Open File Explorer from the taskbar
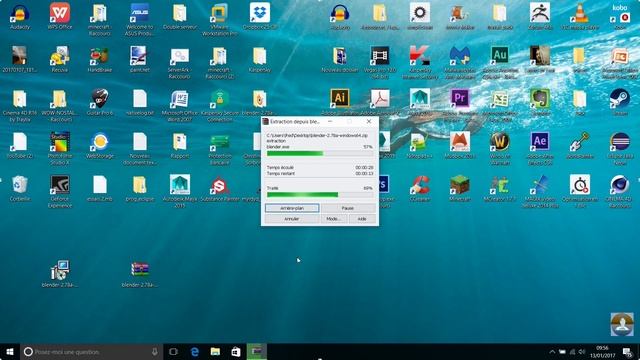The width and height of the screenshot is (640, 360). click(x=216, y=351)
